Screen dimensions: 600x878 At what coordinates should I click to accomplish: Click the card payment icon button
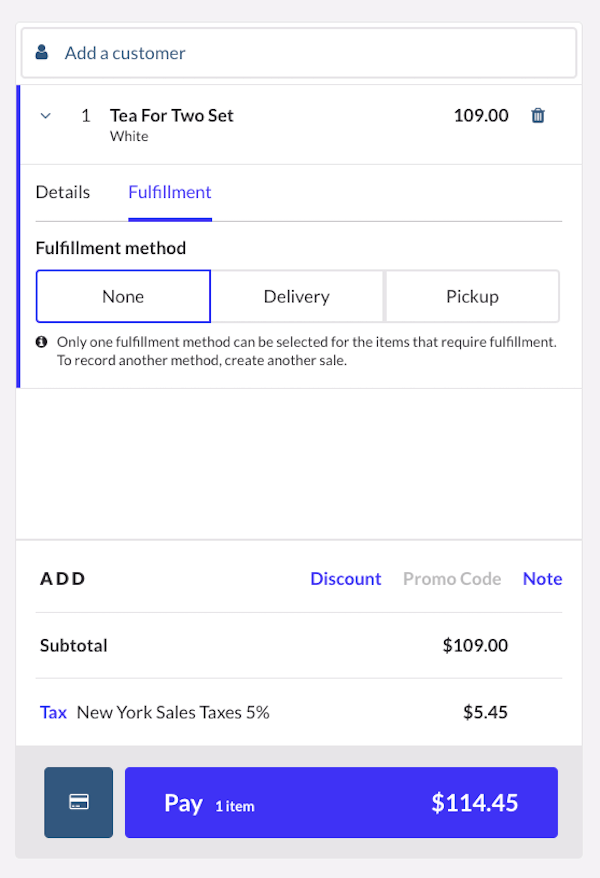(x=79, y=802)
